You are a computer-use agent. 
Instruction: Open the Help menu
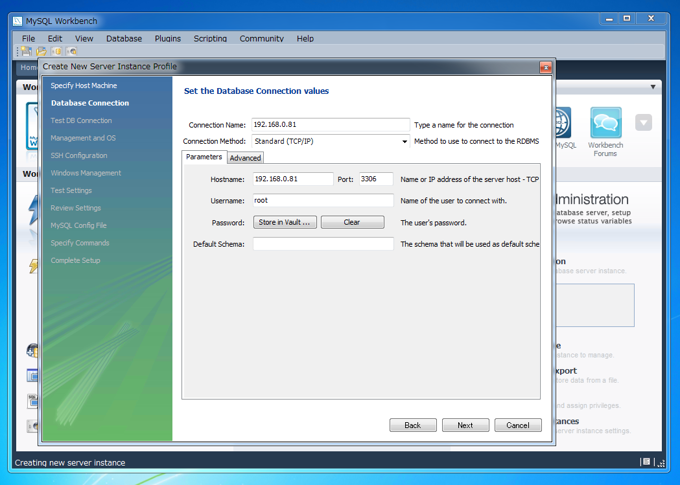click(x=305, y=39)
